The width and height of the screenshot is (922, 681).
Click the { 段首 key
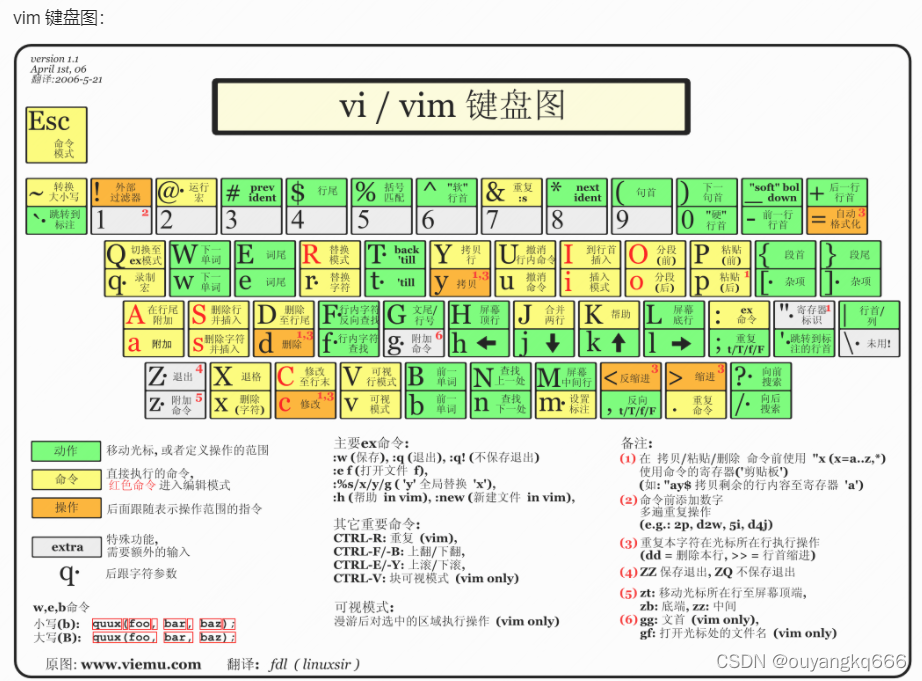(786, 255)
